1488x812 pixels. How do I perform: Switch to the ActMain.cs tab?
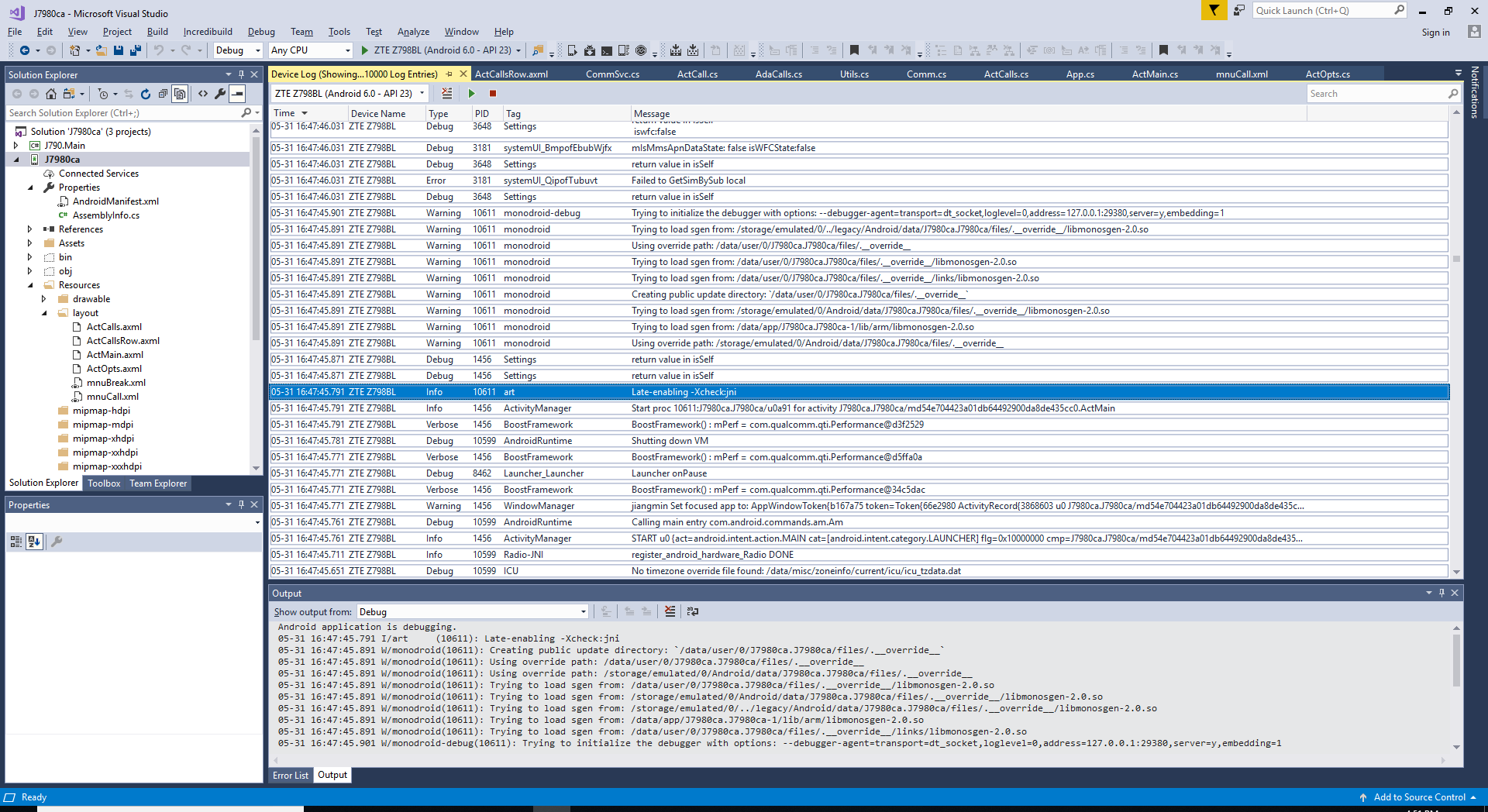[x=1155, y=74]
